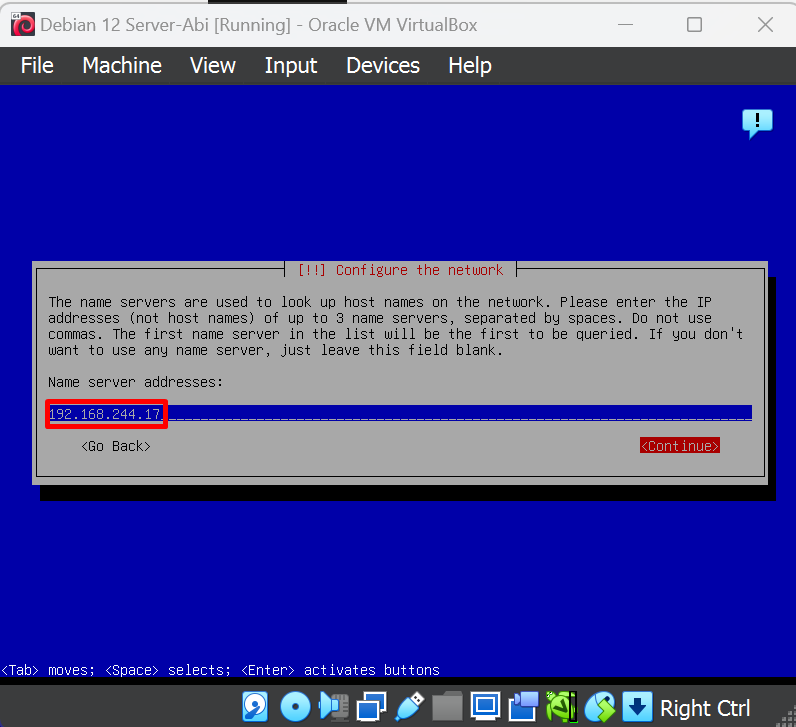Close the VirtualBox VM window
This screenshot has height=727, width=796.
pos(765,24)
